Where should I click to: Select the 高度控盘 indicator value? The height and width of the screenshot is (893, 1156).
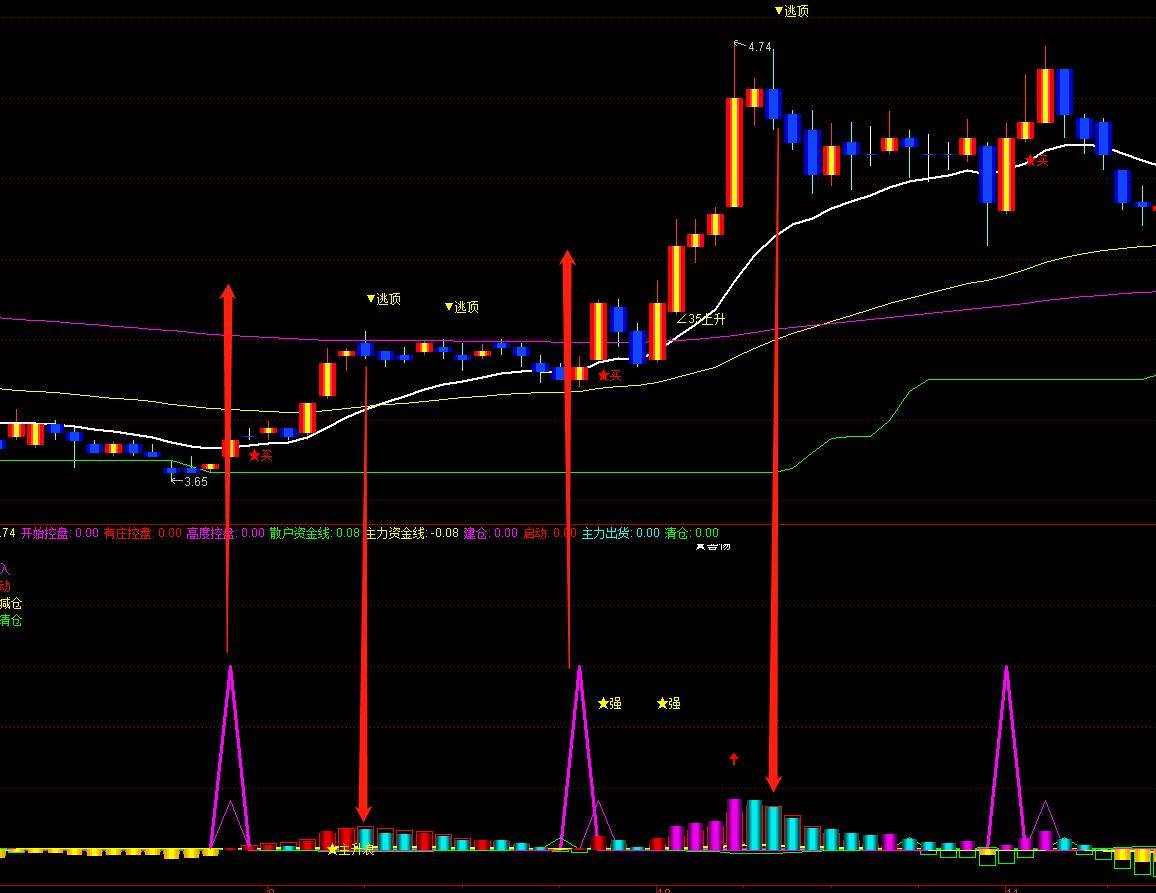[226, 533]
